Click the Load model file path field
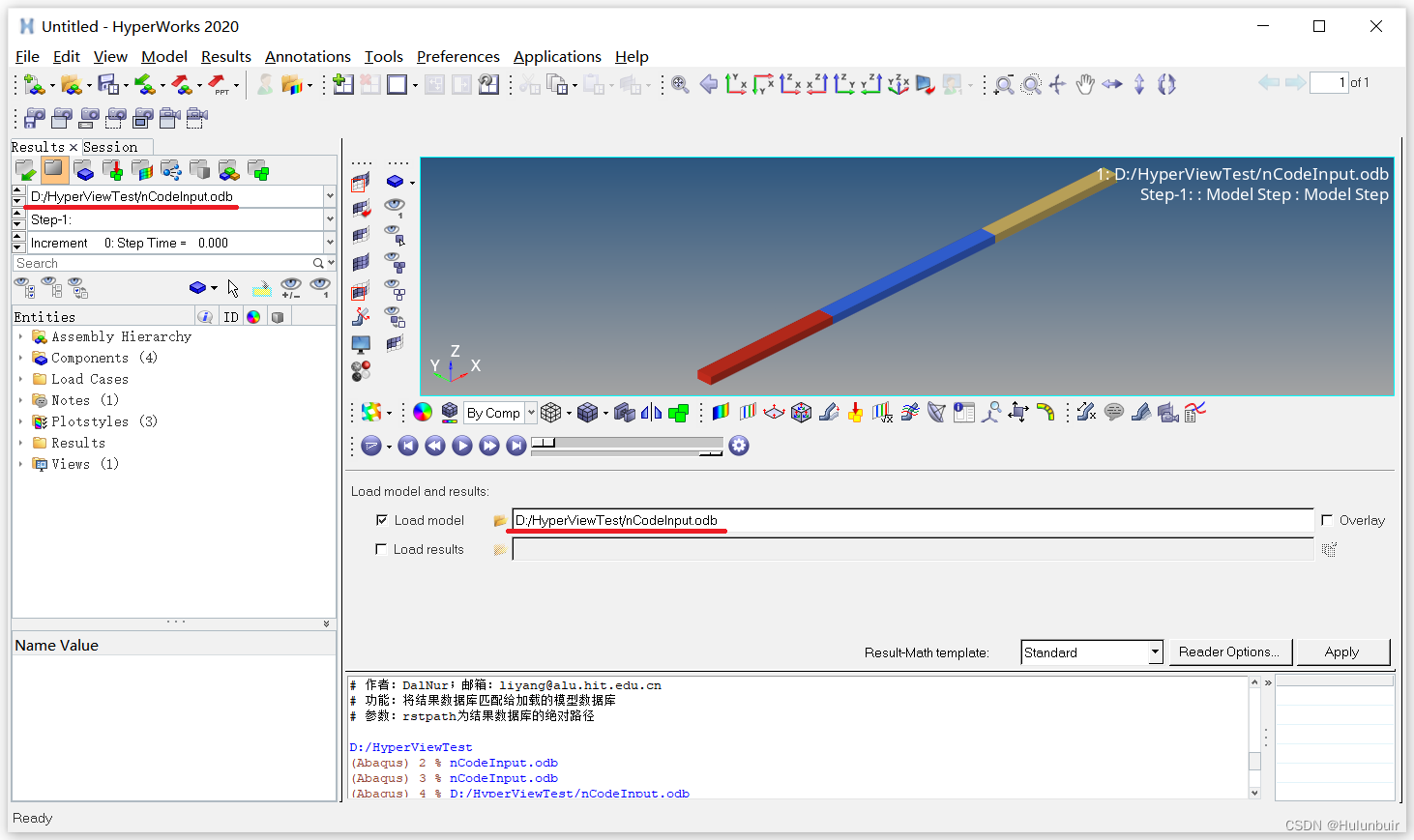 tap(912, 520)
